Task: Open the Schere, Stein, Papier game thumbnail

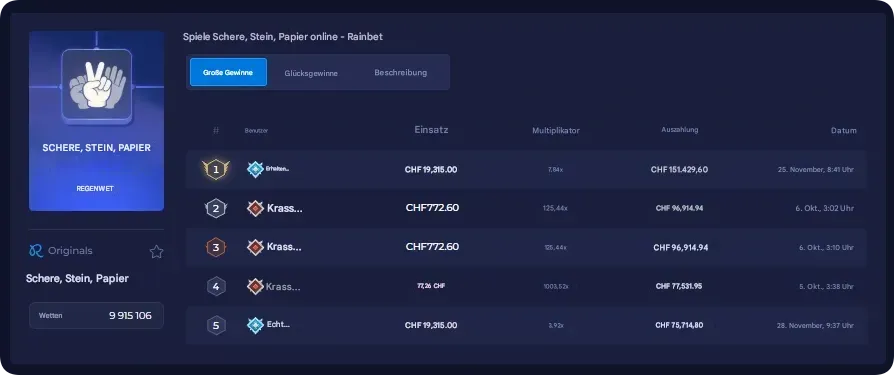Action: click(96, 121)
